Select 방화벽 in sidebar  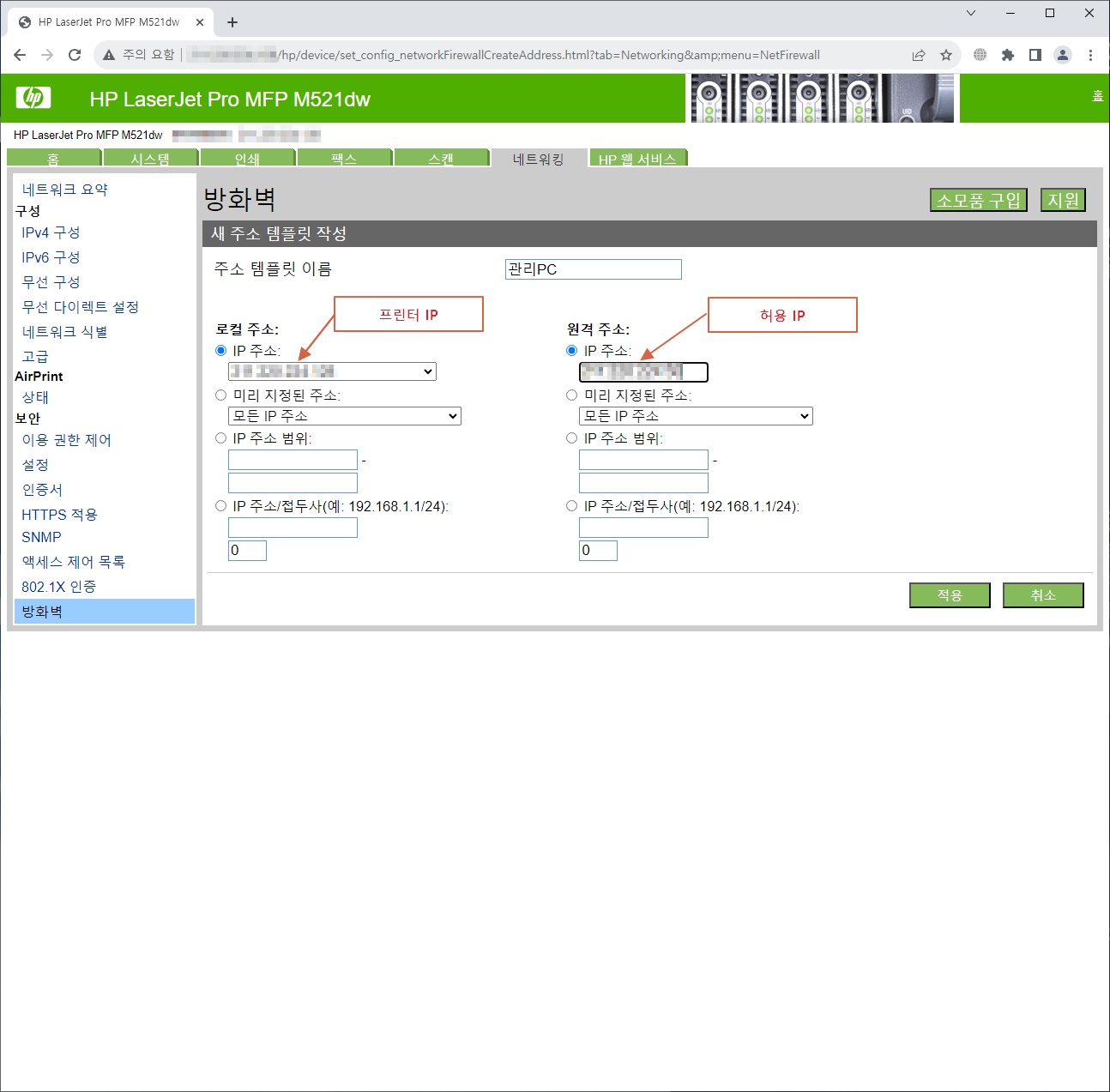[105, 612]
